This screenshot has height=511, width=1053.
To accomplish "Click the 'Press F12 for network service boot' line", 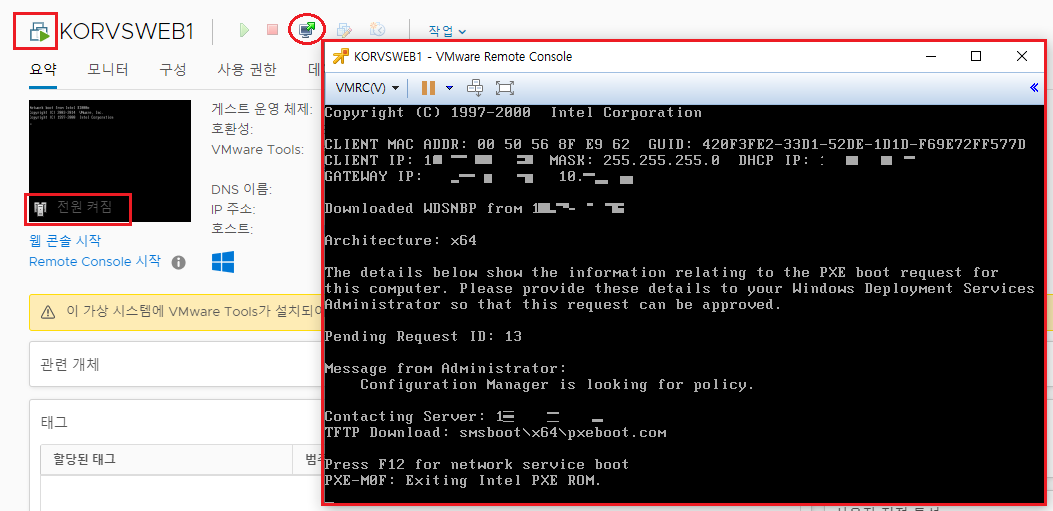I will coord(477,465).
